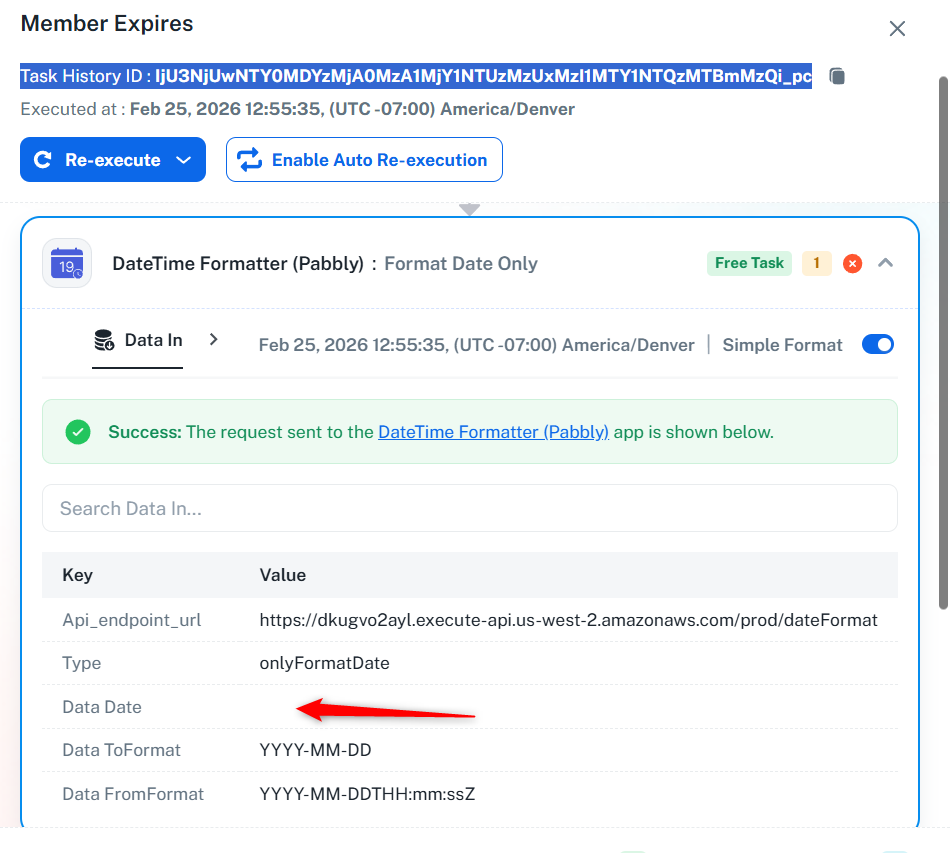Switch to the Data In tab
The width and height of the screenshot is (950, 853).
(153, 341)
